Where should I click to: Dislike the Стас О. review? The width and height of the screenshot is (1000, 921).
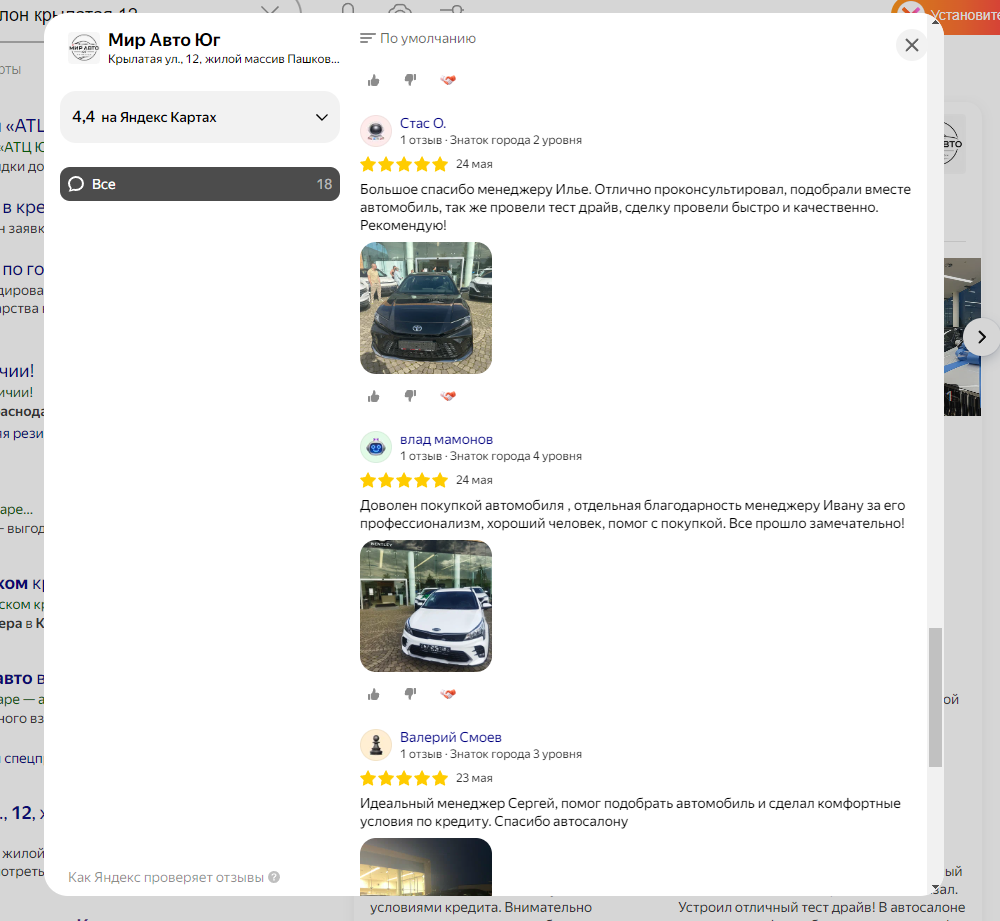(410, 396)
